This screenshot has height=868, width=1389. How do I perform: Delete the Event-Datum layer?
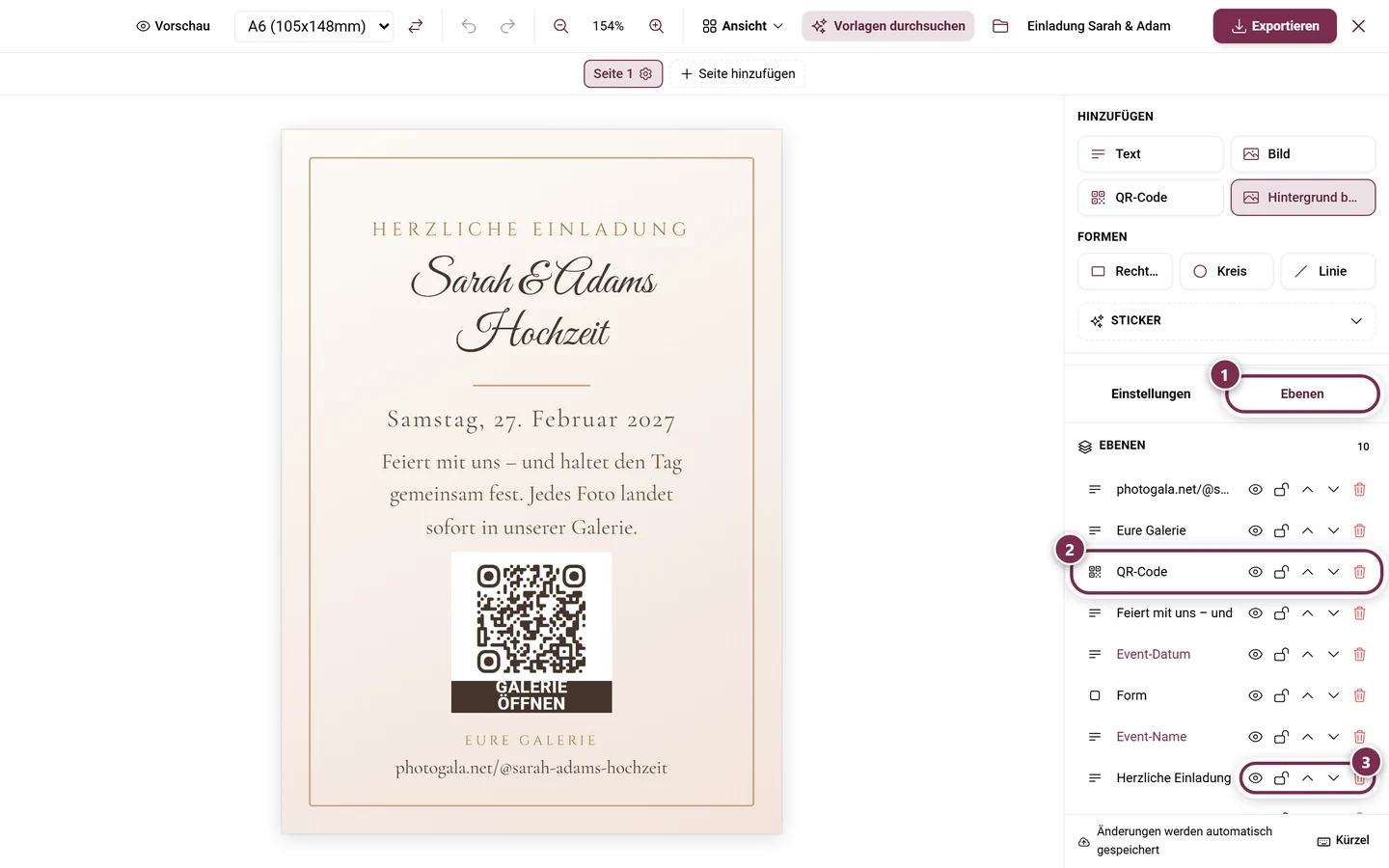pos(1359,655)
